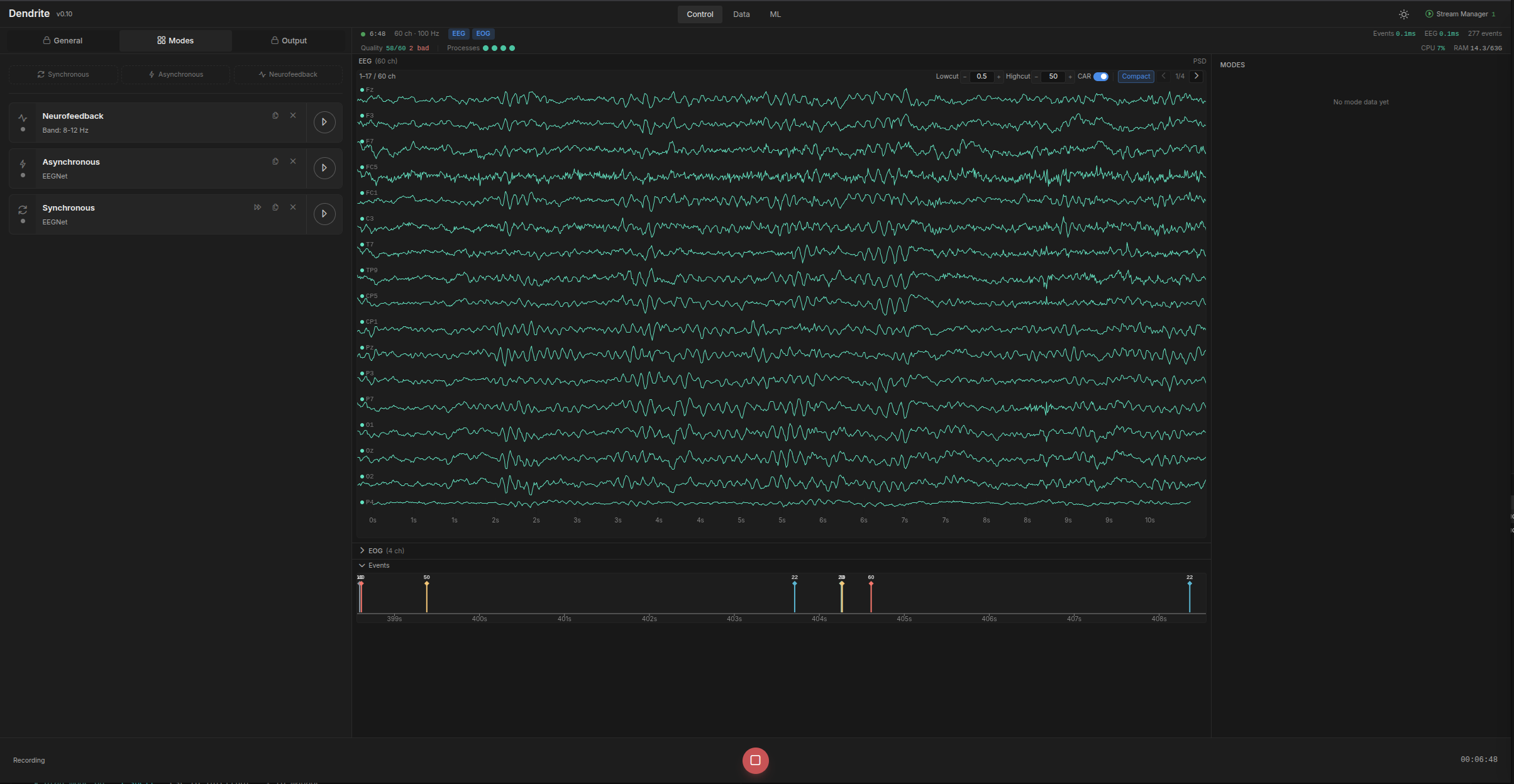Go to previous channel page
This screenshot has width=1514, height=784.
click(x=1164, y=76)
